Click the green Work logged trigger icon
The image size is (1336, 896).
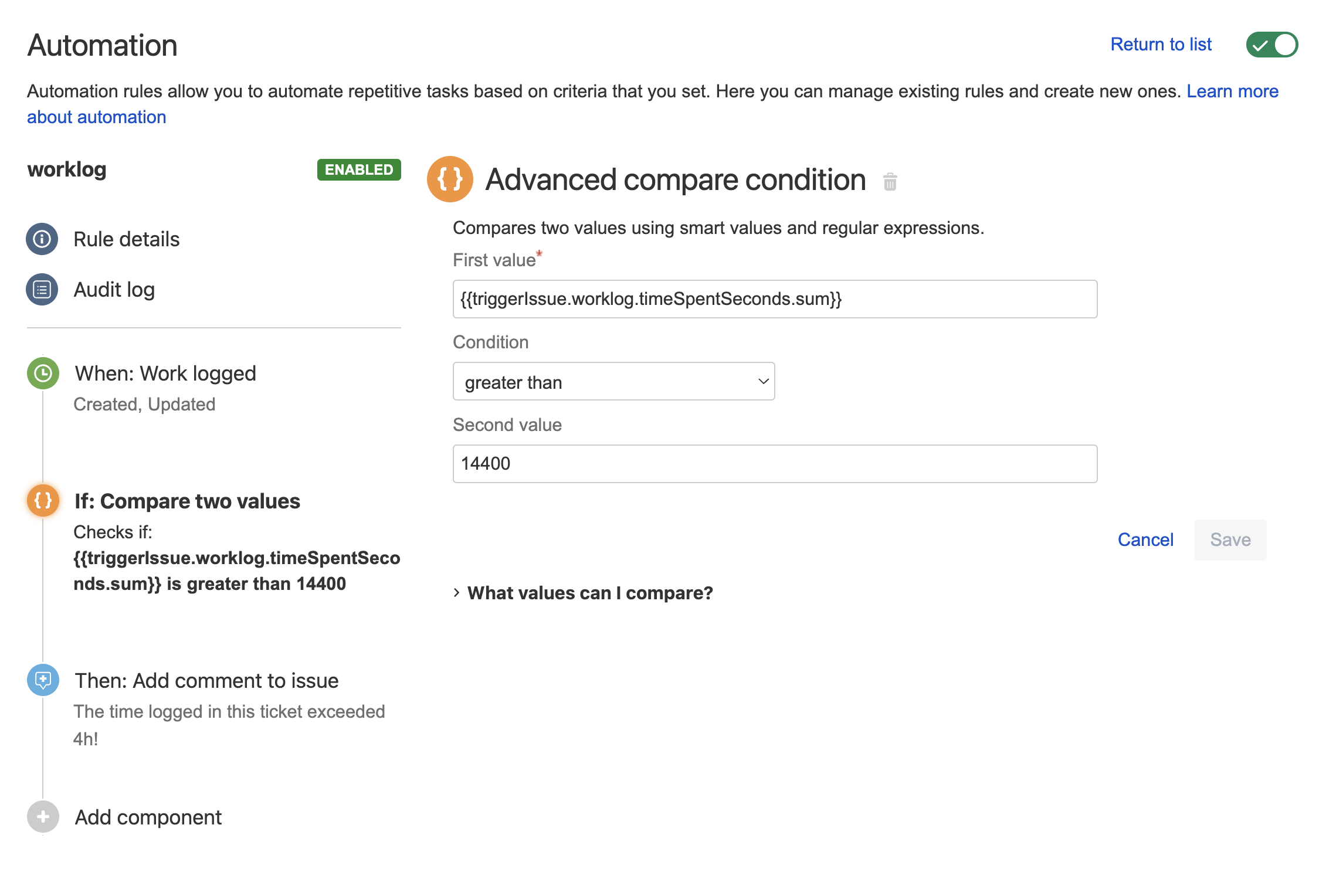[43, 374]
